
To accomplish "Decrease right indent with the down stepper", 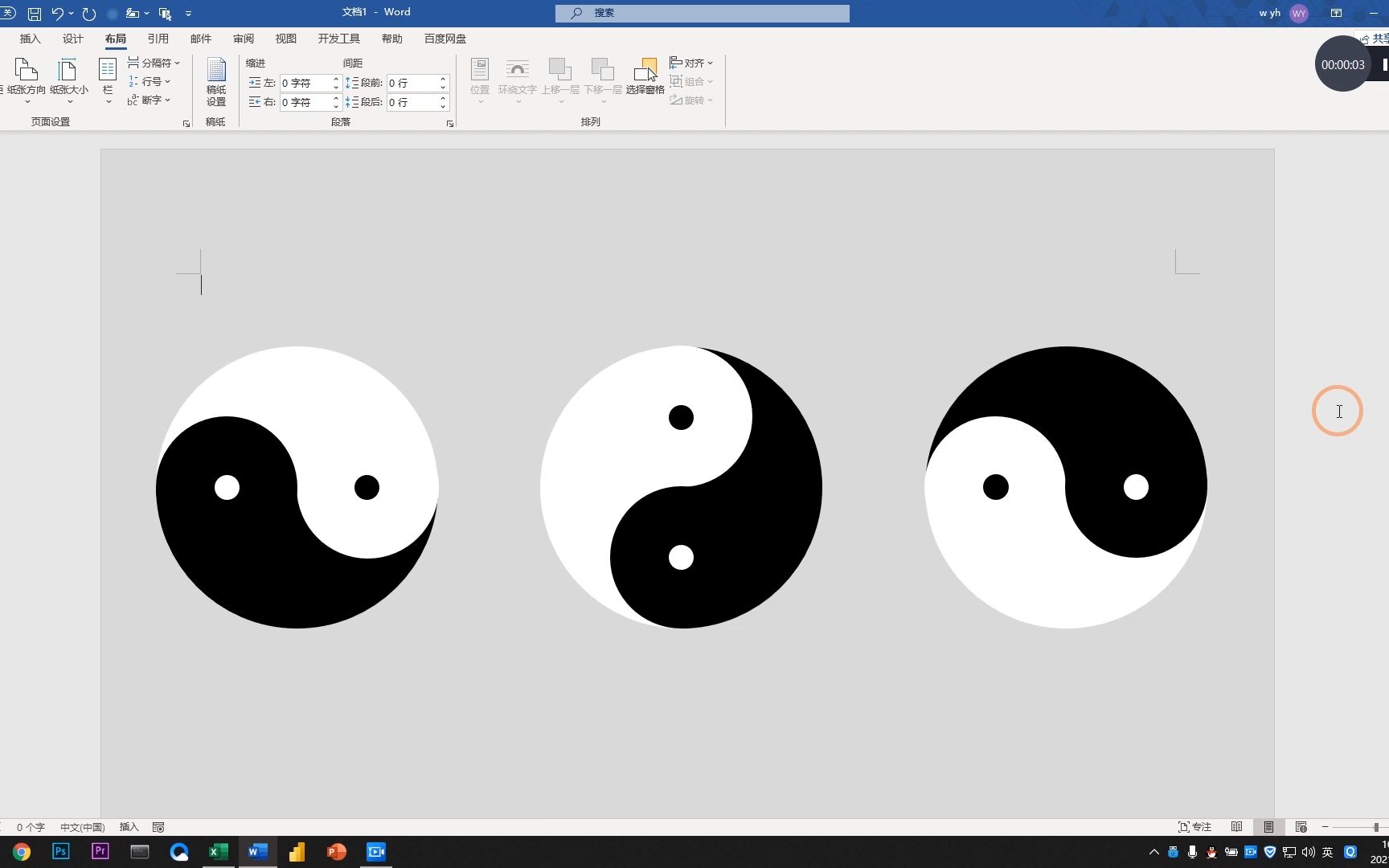I will coord(336,106).
